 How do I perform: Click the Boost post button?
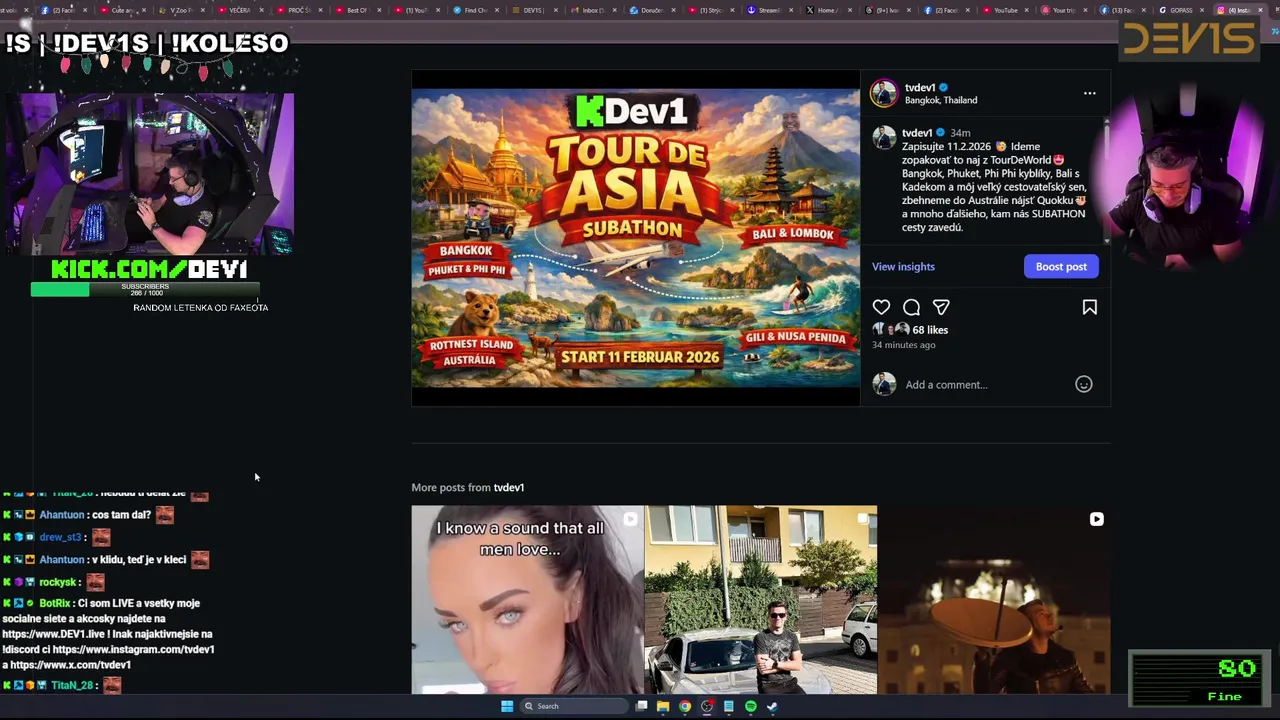tap(1061, 266)
